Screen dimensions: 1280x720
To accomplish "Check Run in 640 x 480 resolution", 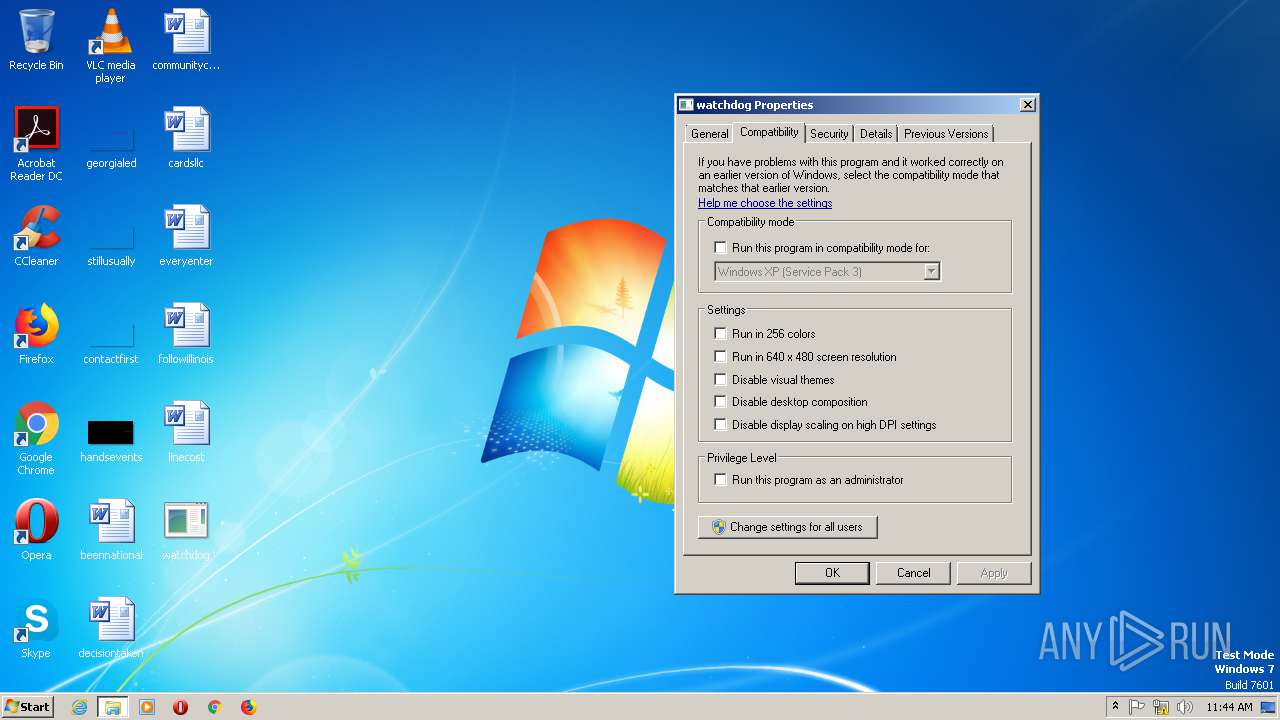I will tap(720, 357).
